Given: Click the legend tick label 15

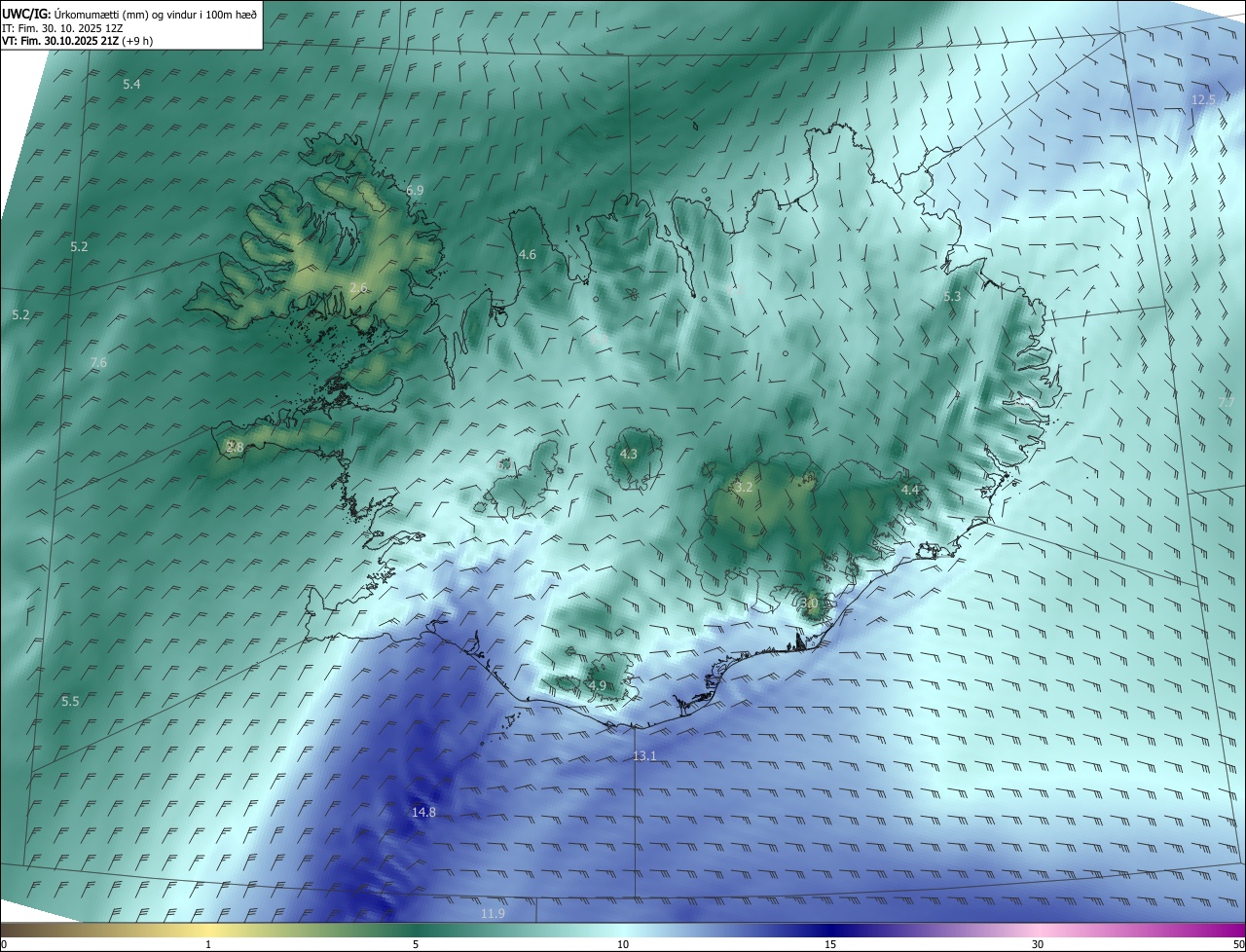Looking at the screenshot, I should tap(830, 944).
